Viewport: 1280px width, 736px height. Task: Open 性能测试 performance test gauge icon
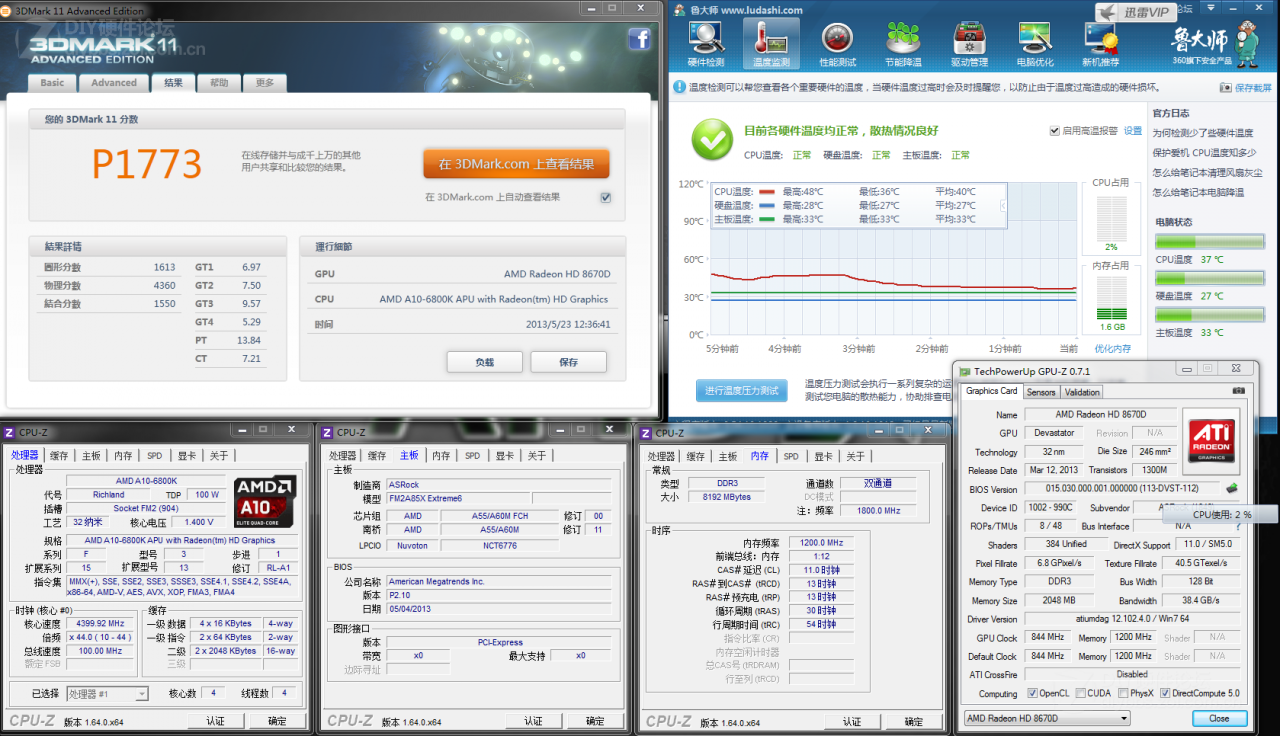837,44
